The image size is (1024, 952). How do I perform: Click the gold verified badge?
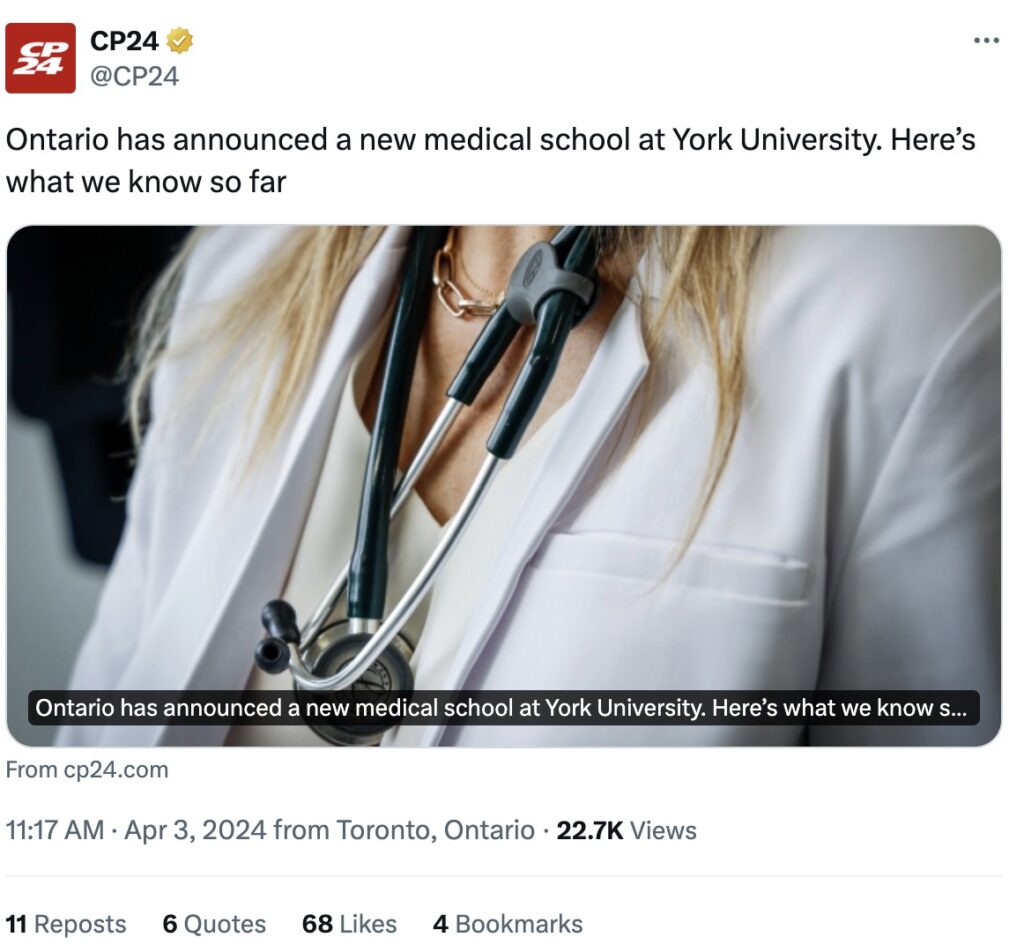[180, 41]
